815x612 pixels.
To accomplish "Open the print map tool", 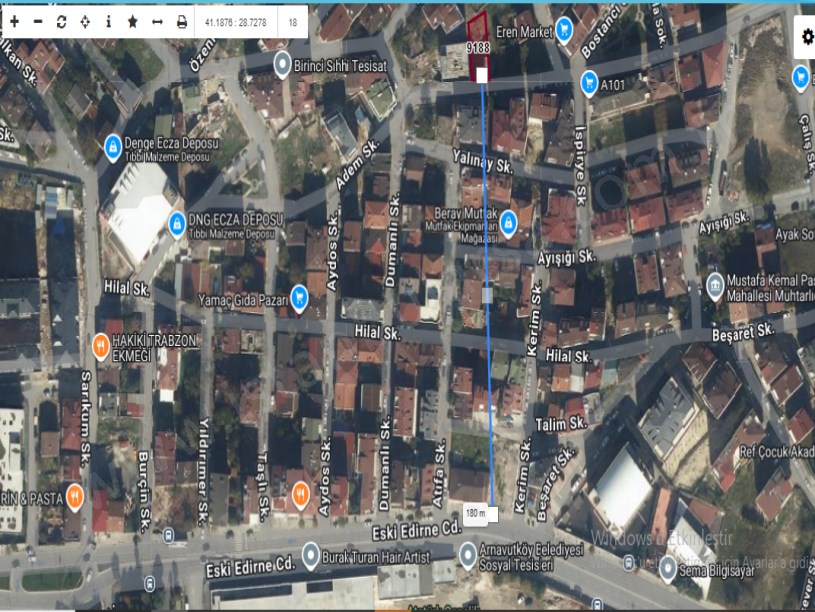I will click(x=181, y=20).
